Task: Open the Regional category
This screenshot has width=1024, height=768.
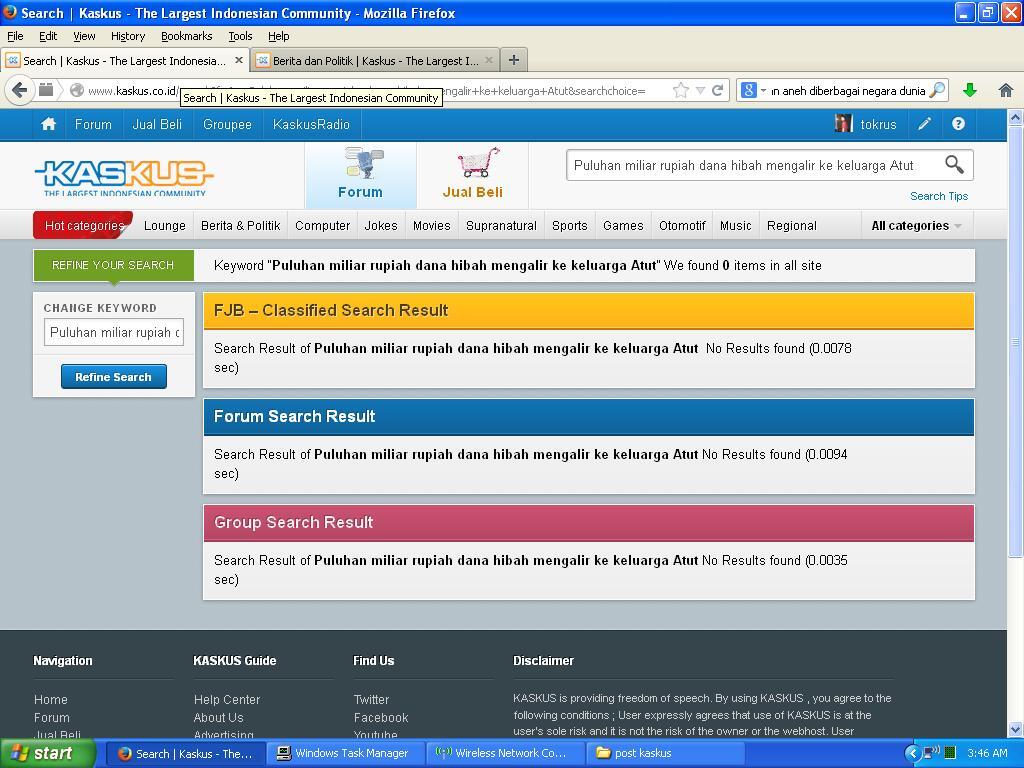Action: pyautogui.click(x=792, y=225)
